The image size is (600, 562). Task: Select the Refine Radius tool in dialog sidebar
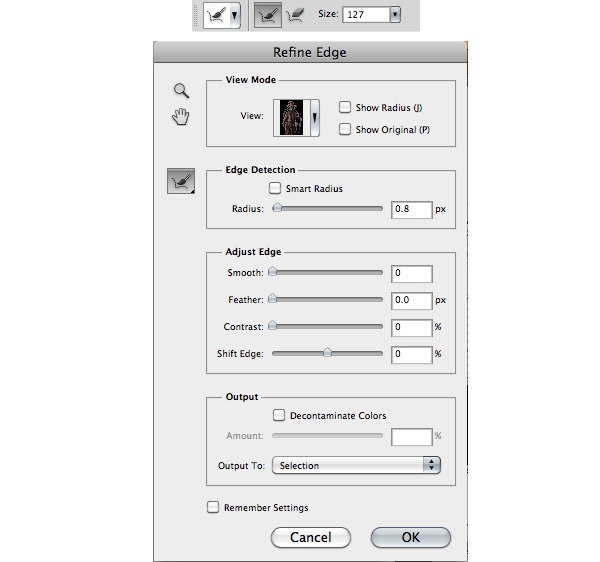pyautogui.click(x=181, y=181)
